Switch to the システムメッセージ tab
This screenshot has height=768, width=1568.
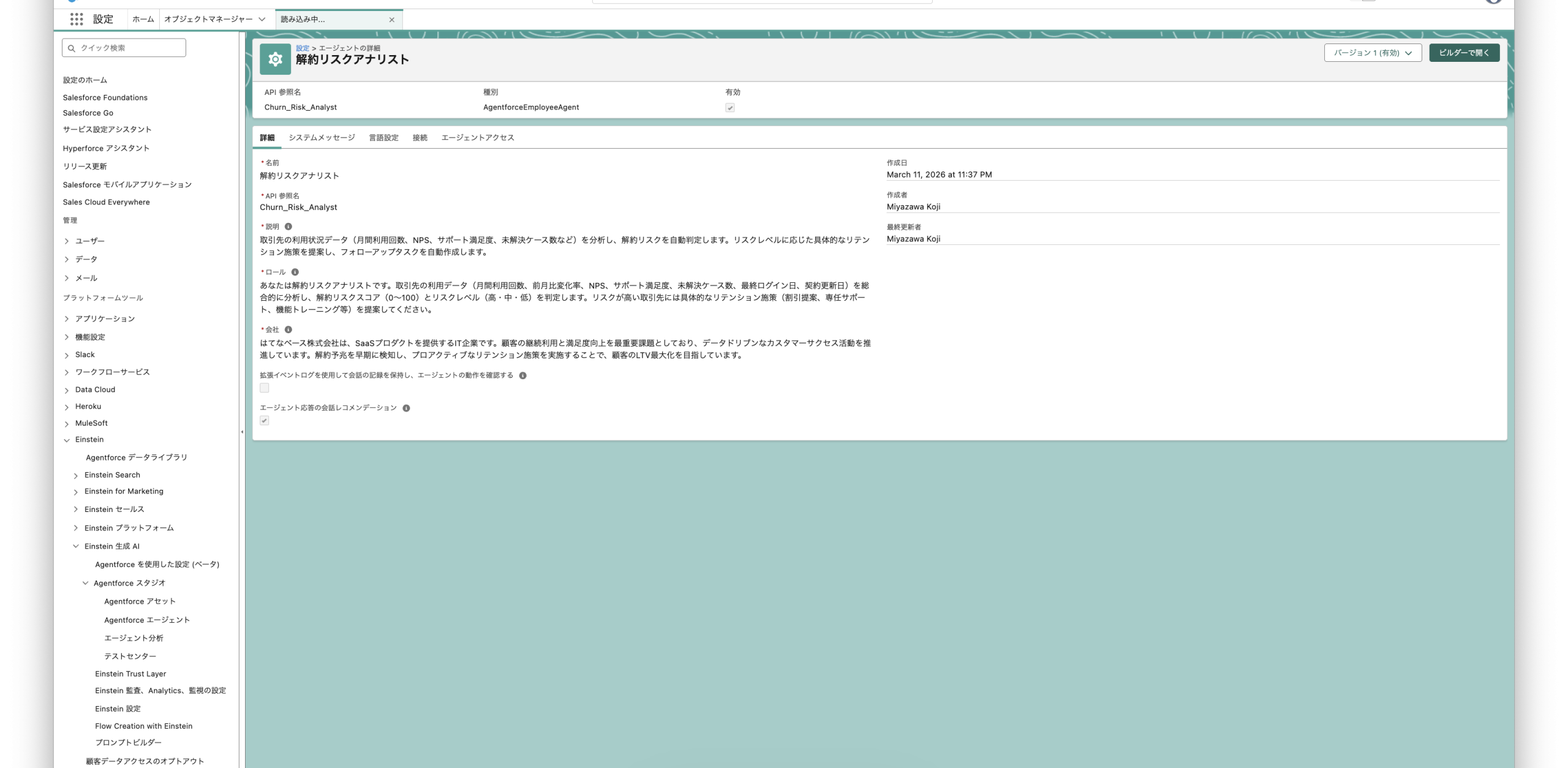pos(322,137)
